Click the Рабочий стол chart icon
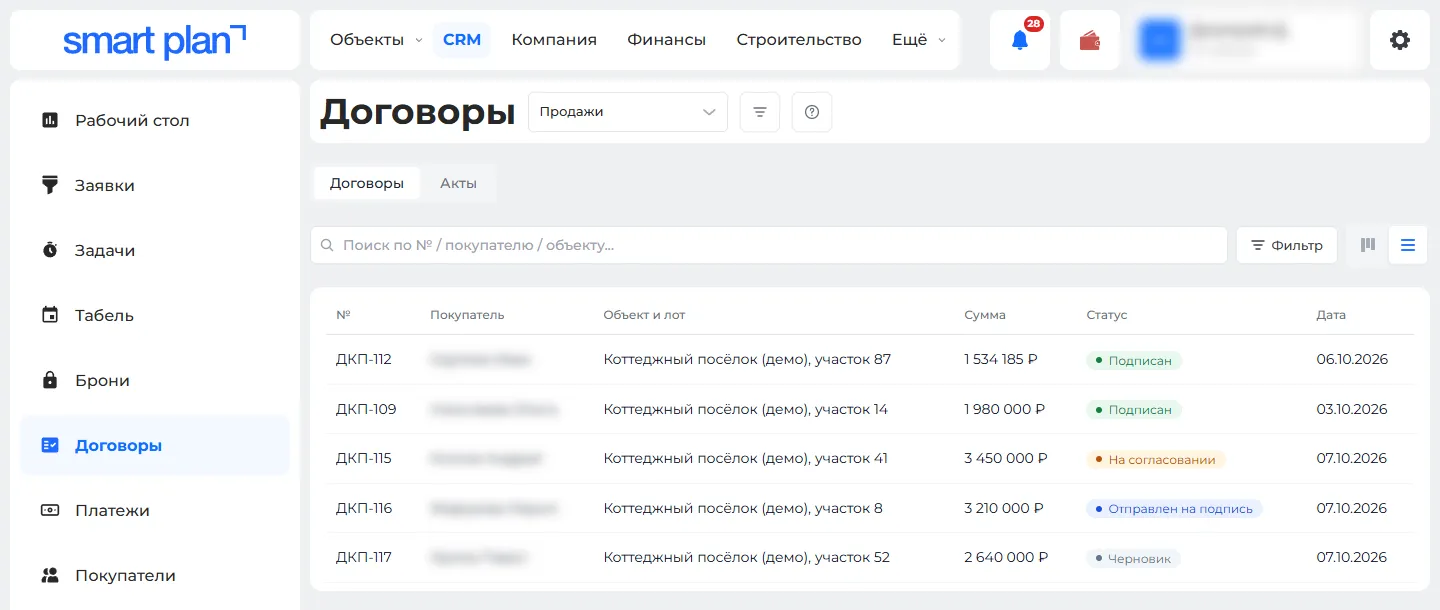The height and width of the screenshot is (610, 1440). [x=50, y=120]
